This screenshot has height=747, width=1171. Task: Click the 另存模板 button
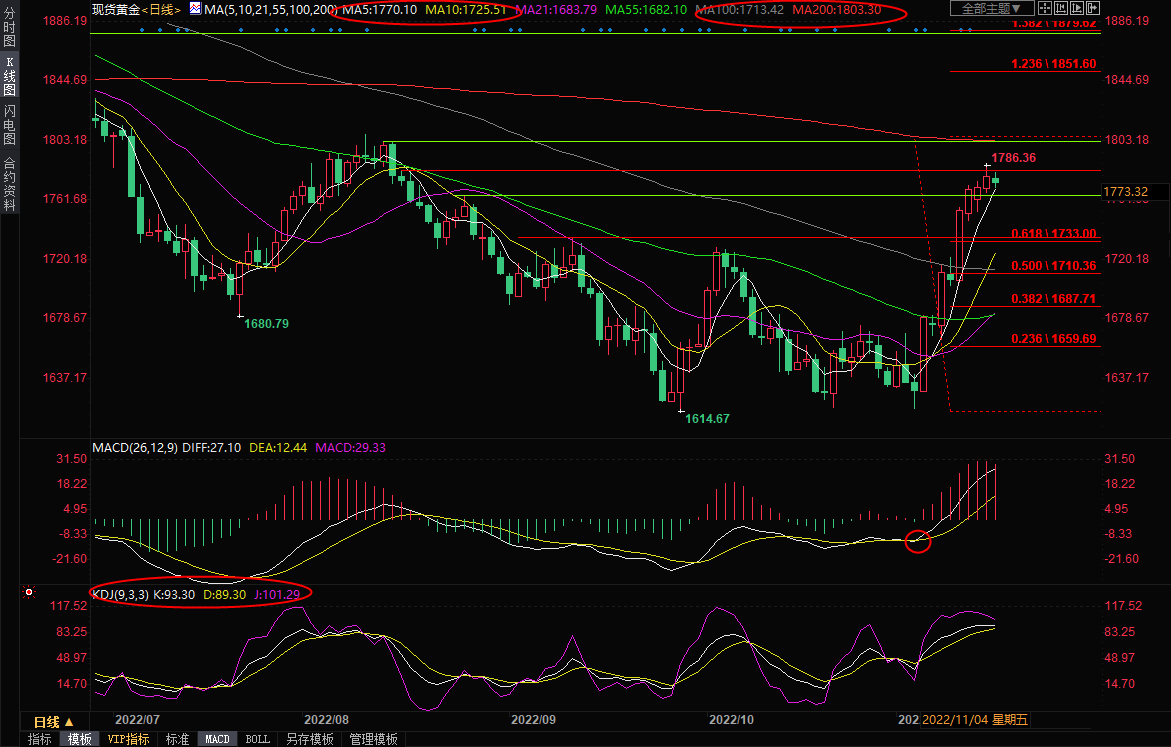(310, 739)
